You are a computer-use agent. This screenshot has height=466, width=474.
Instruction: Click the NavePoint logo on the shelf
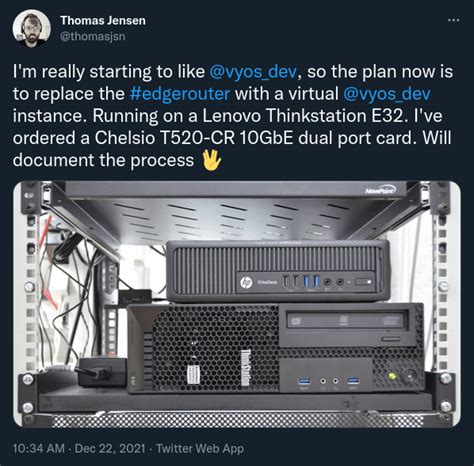[380, 191]
